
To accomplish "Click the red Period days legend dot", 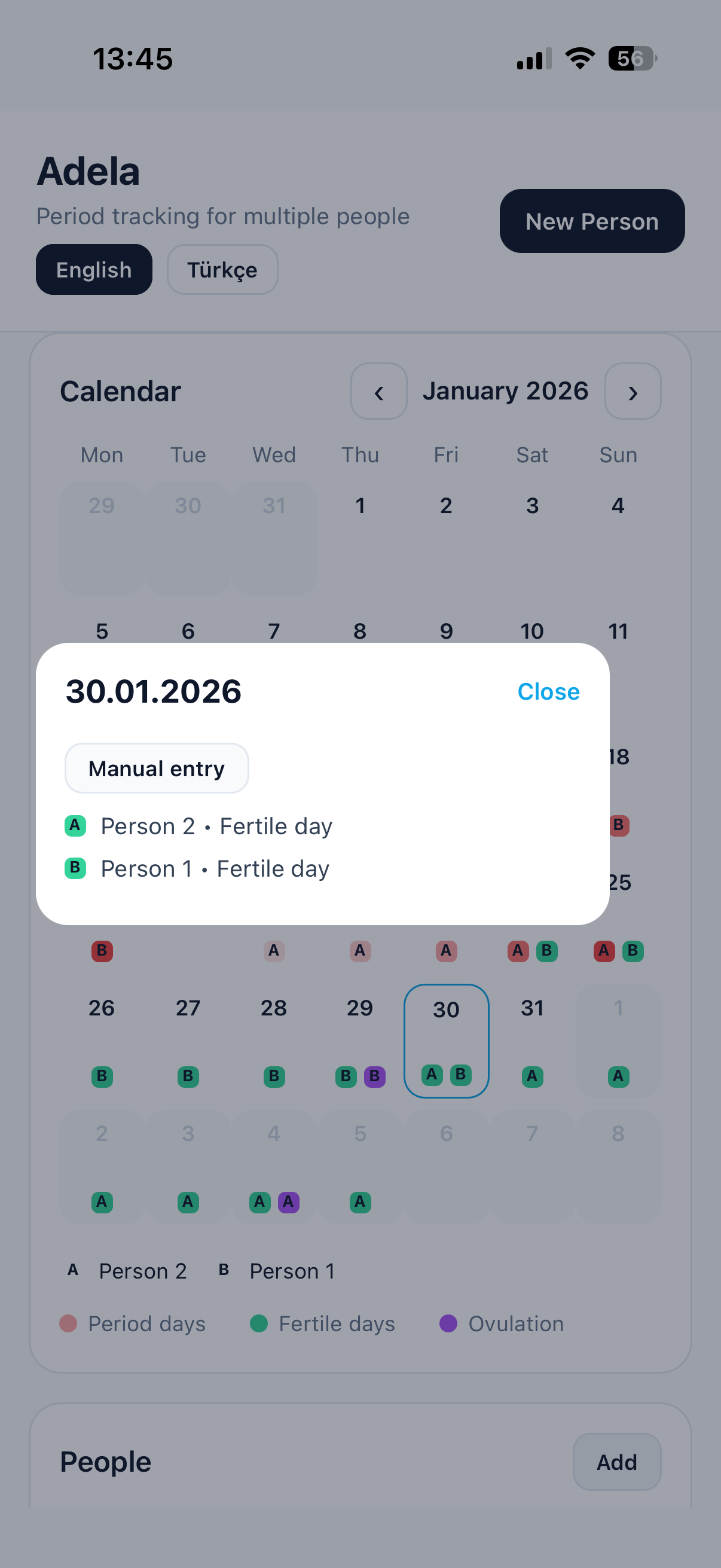I will click(68, 1324).
